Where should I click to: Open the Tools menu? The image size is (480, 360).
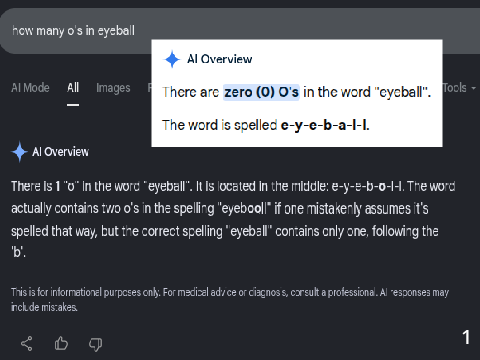tap(455, 88)
